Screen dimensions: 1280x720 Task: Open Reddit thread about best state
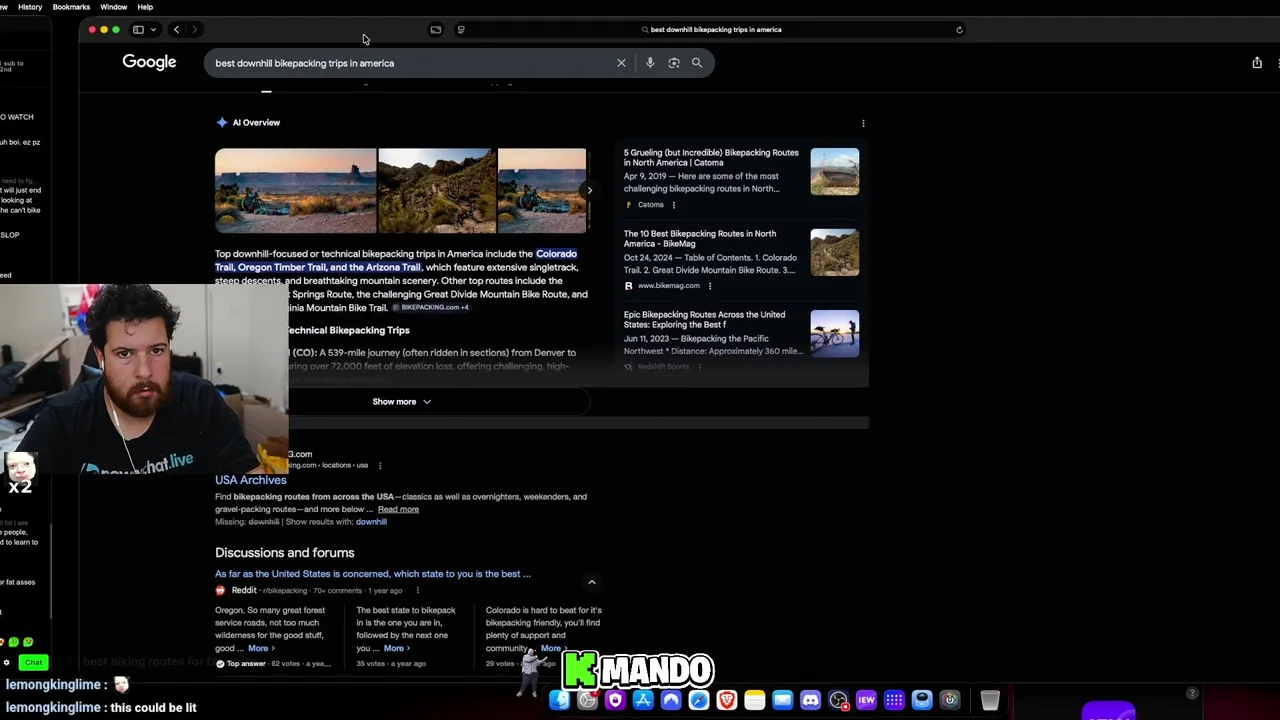point(373,574)
